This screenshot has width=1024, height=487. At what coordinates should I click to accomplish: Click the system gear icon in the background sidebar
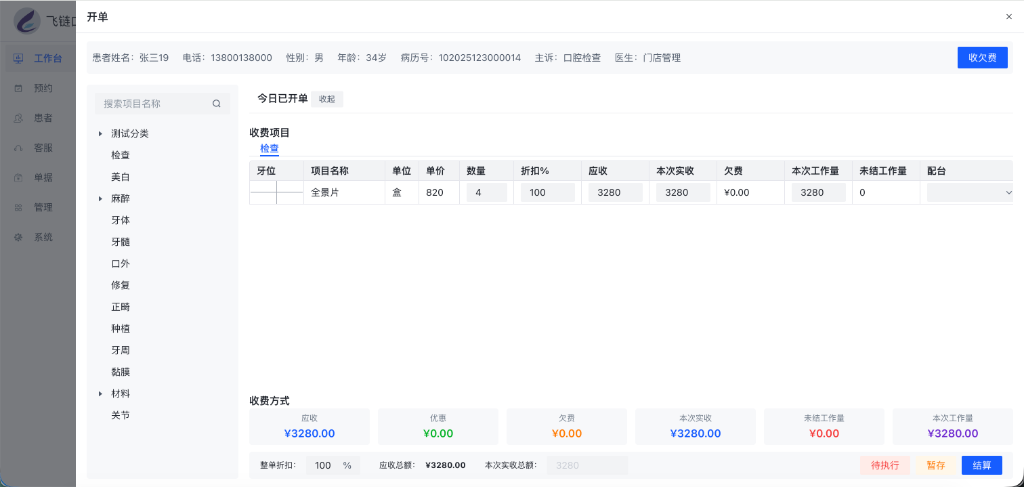click(18, 238)
